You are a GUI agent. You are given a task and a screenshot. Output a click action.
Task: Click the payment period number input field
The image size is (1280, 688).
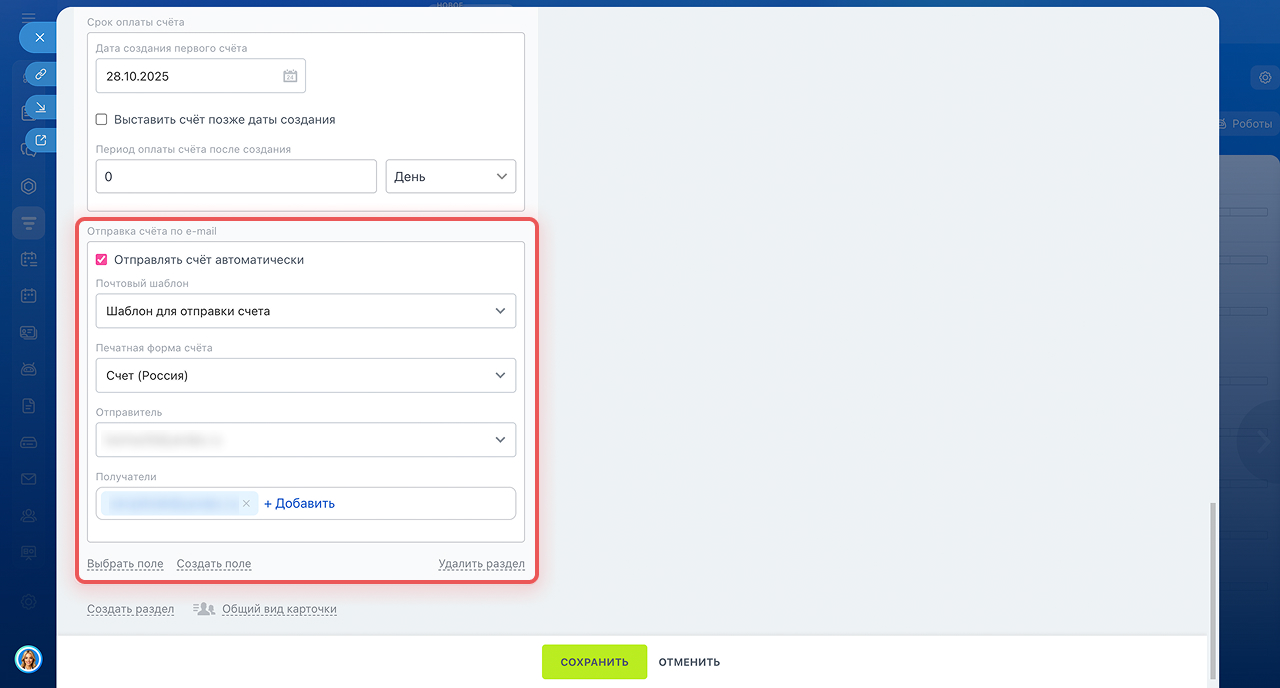236,176
